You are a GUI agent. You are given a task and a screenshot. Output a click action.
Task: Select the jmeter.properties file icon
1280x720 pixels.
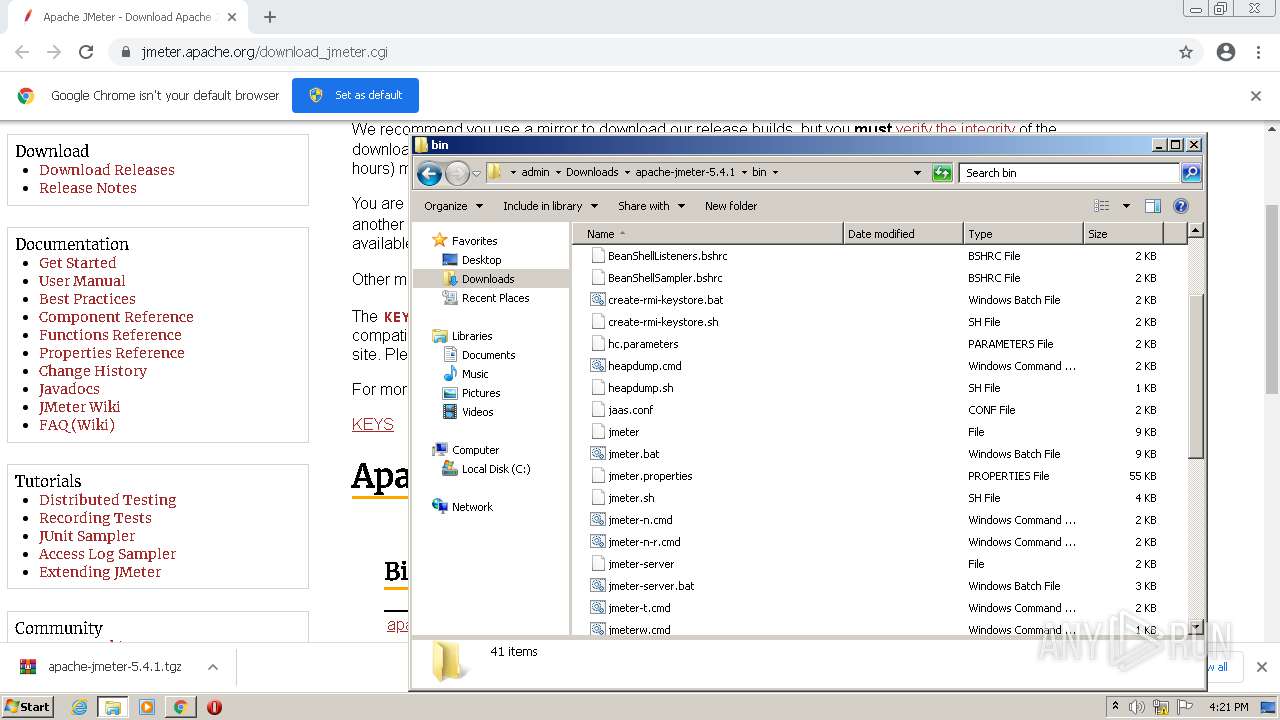click(x=598, y=476)
